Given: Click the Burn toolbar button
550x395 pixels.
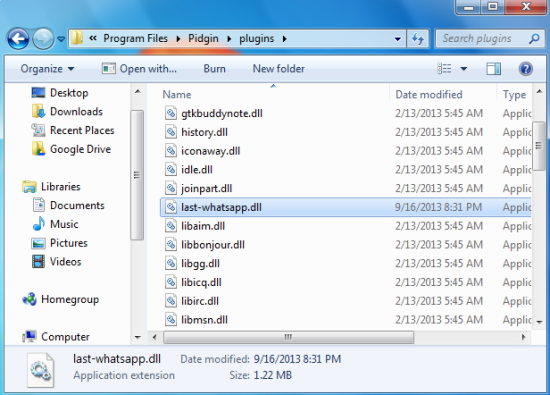Looking at the screenshot, I should (214, 69).
